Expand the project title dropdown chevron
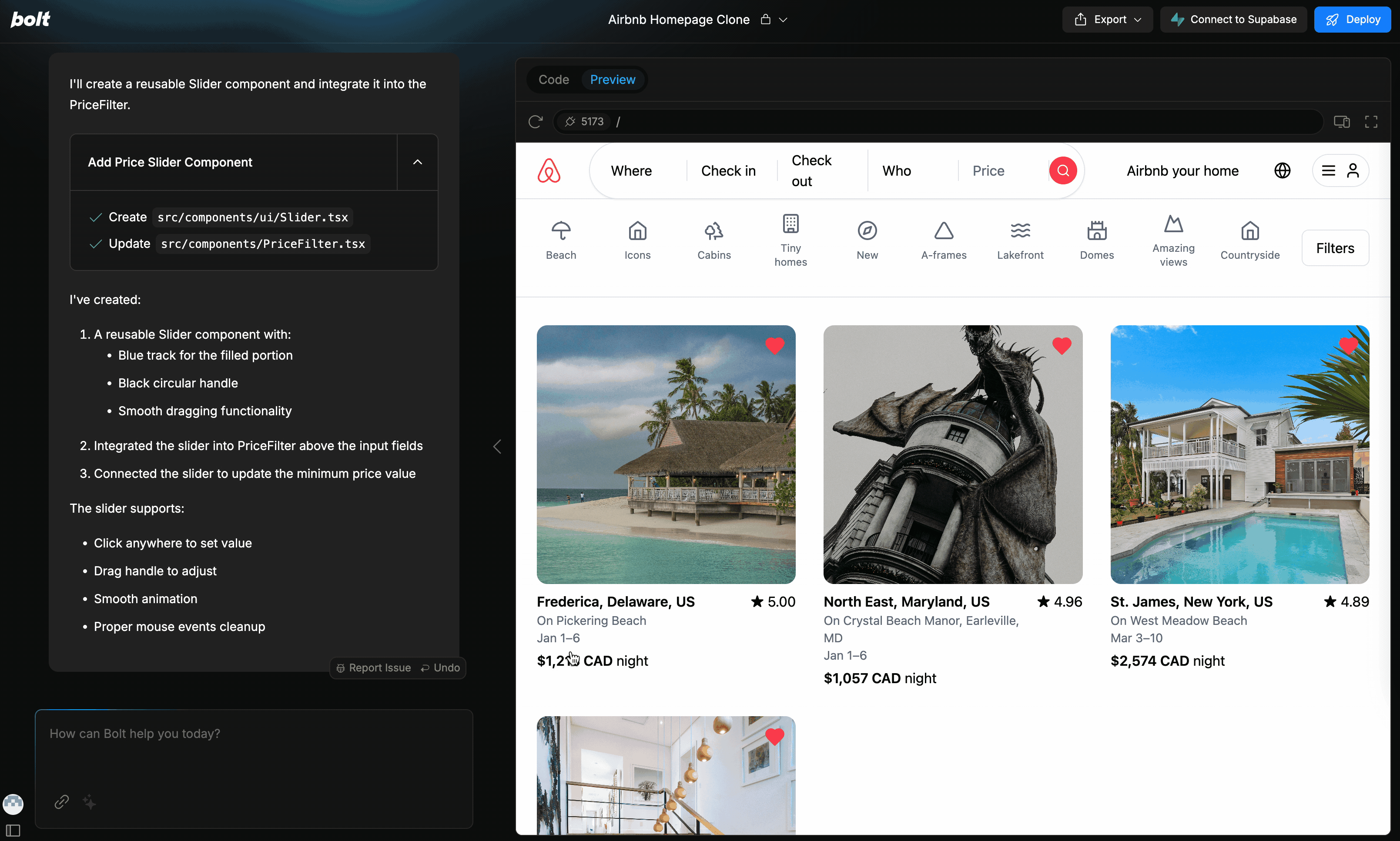The image size is (1400, 841). tap(784, 19)
